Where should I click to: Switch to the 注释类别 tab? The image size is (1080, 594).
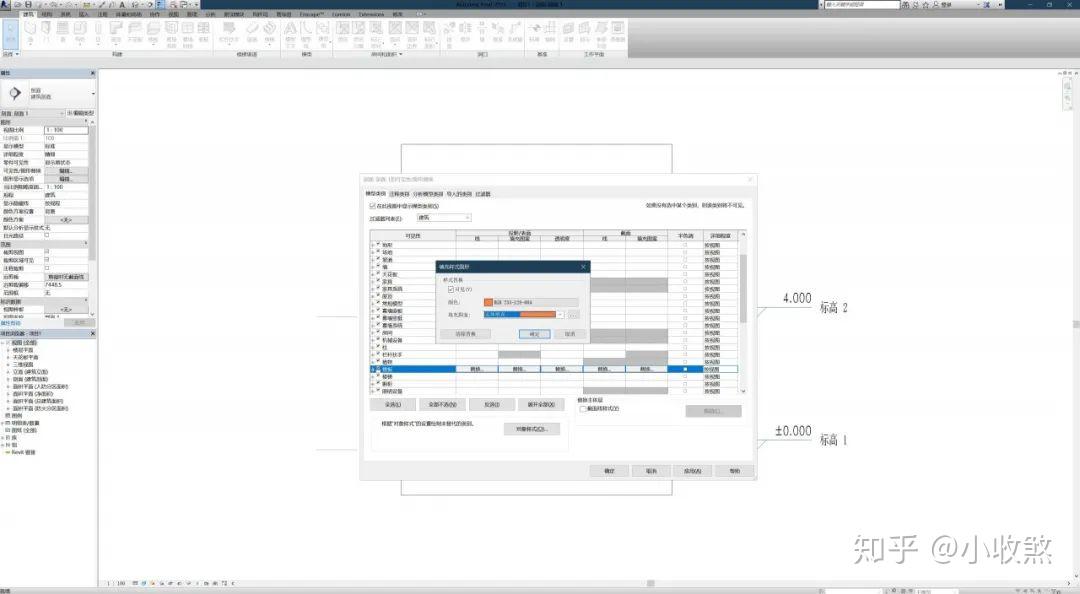pyautogui.click(x=400, y=194)
